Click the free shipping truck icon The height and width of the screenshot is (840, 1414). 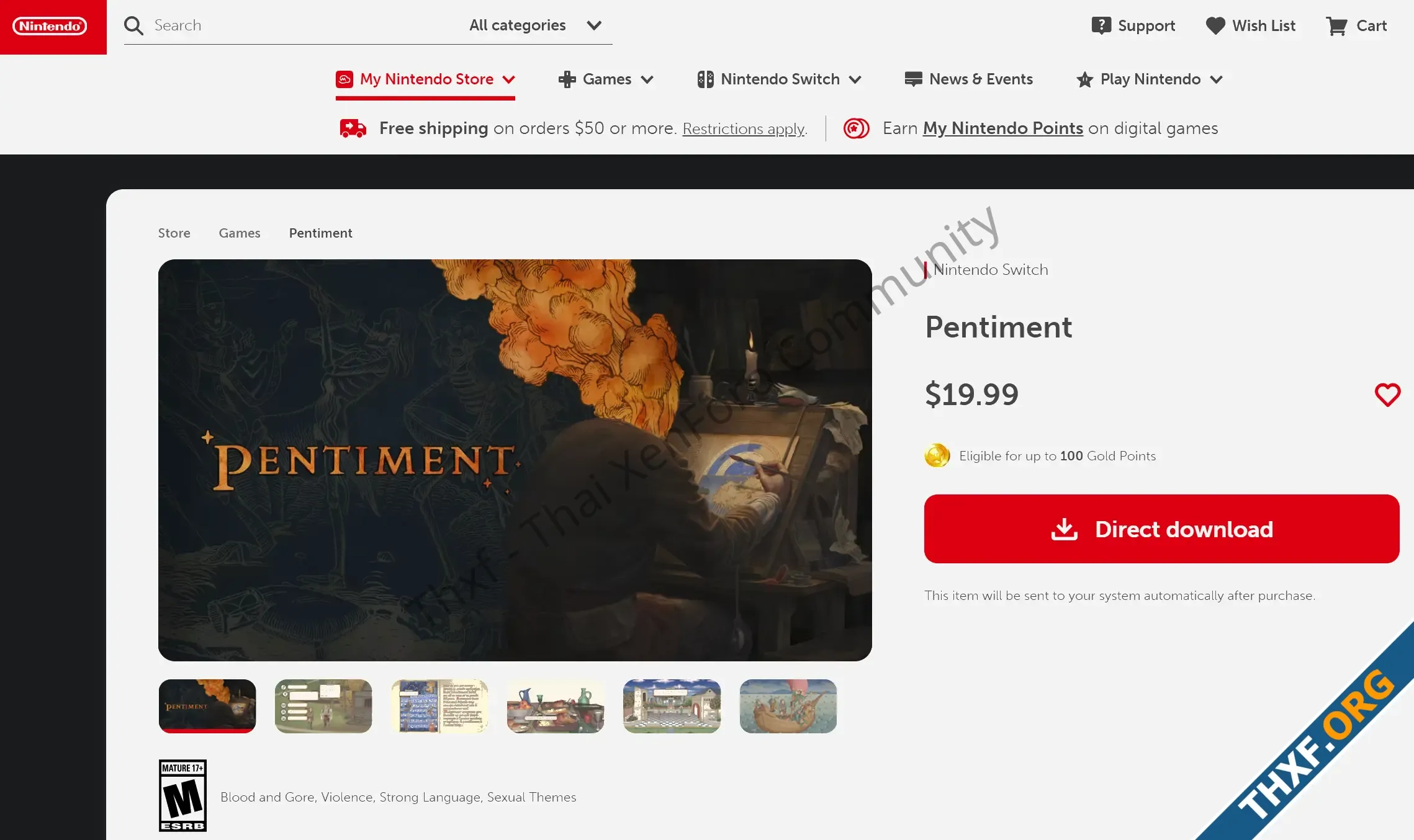tap(353, 128)
